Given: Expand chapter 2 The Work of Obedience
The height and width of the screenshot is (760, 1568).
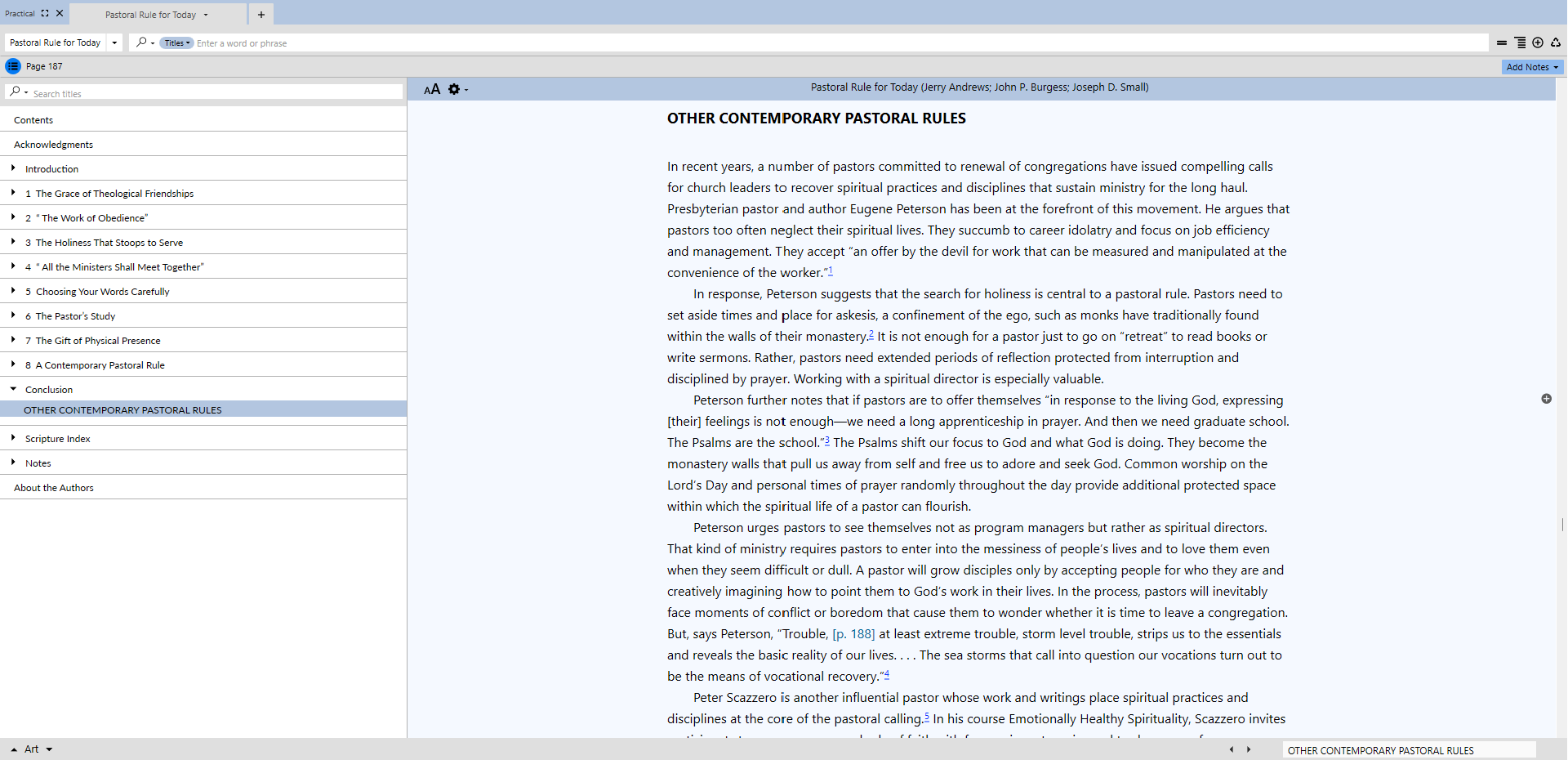Looking at the screenshot, I should pyautogui.click(x=13, y=217).
